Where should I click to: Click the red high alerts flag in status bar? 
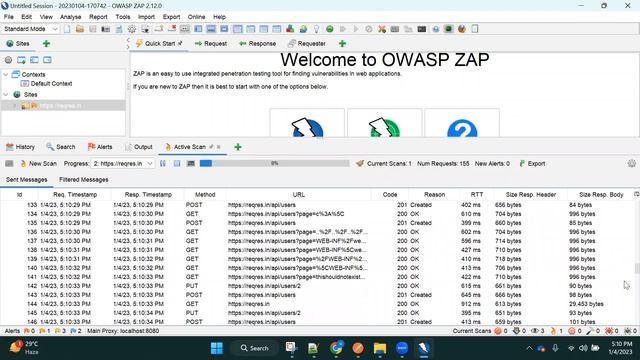click(27, 331)
